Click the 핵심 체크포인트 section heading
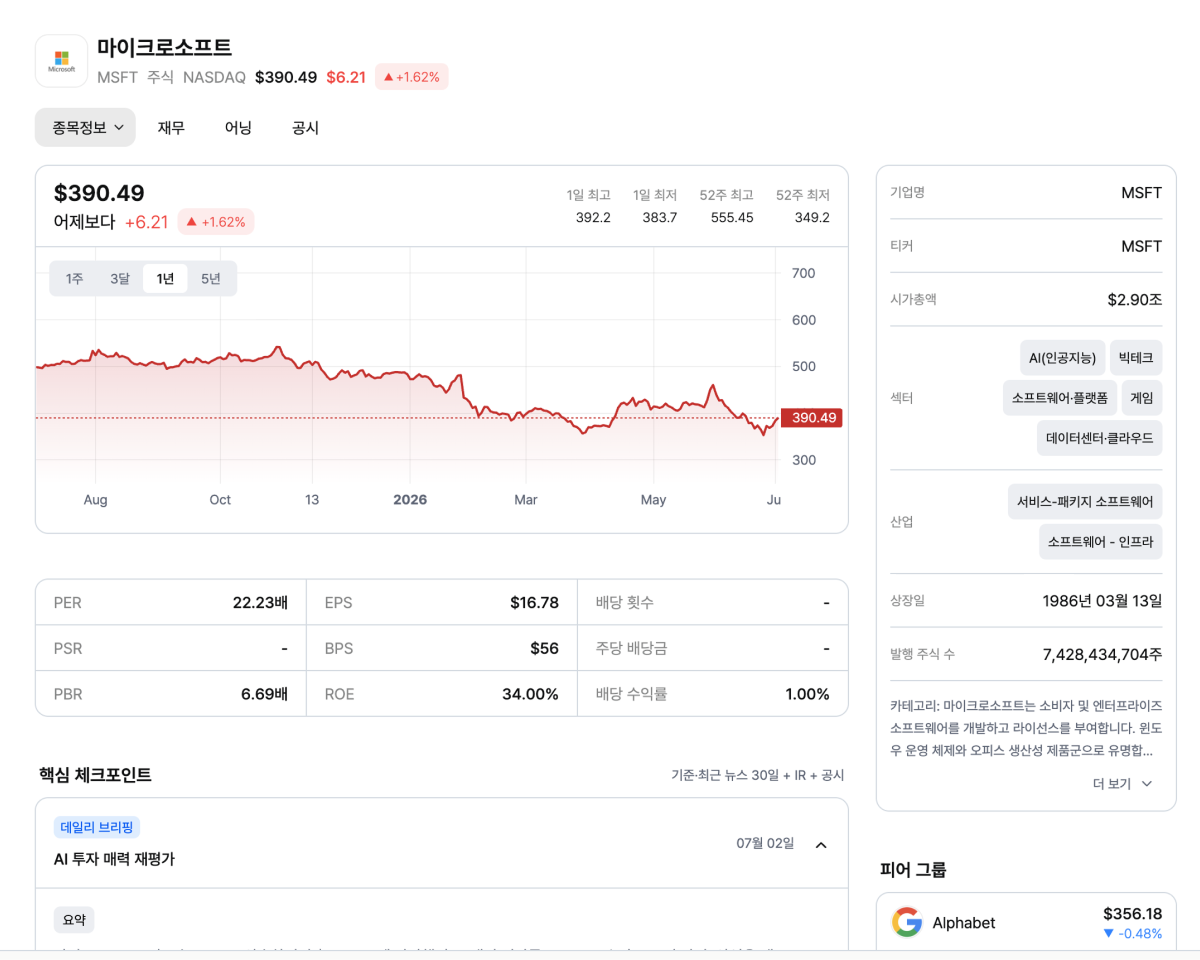The height and width of the screenshot is (960, 1200). [95, 775]
